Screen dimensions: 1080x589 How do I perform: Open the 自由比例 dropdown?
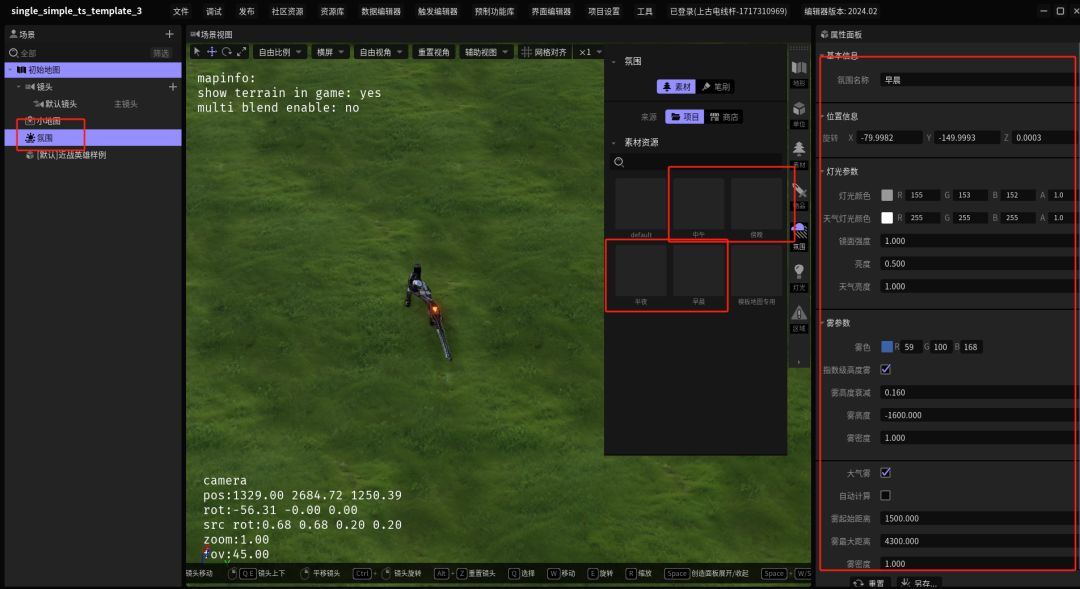pos(280,52)
